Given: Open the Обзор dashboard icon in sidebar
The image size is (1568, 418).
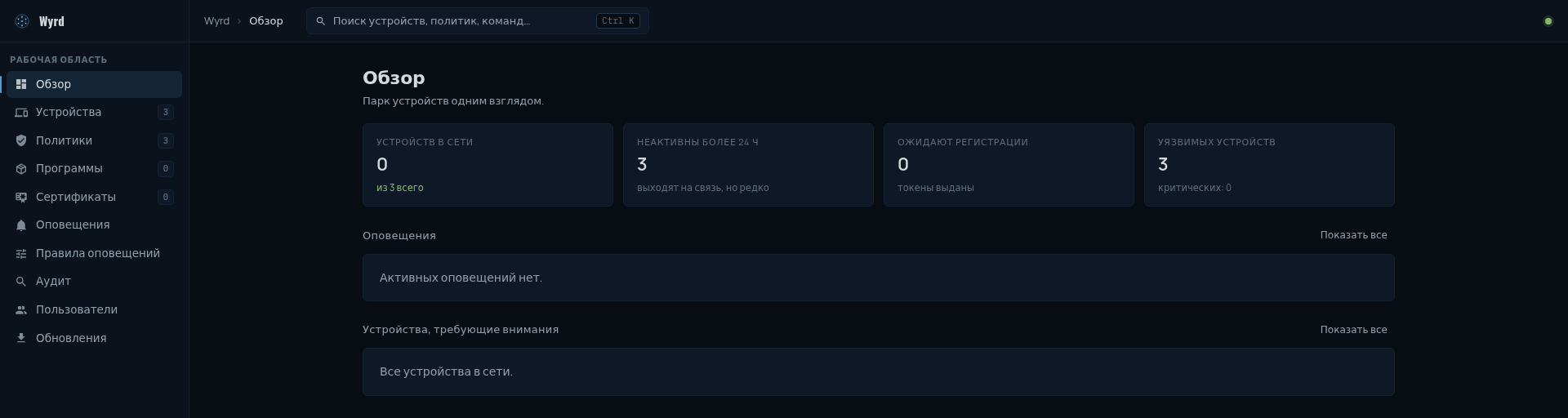Looking at the screenshot, I should [x=21, y=84].
